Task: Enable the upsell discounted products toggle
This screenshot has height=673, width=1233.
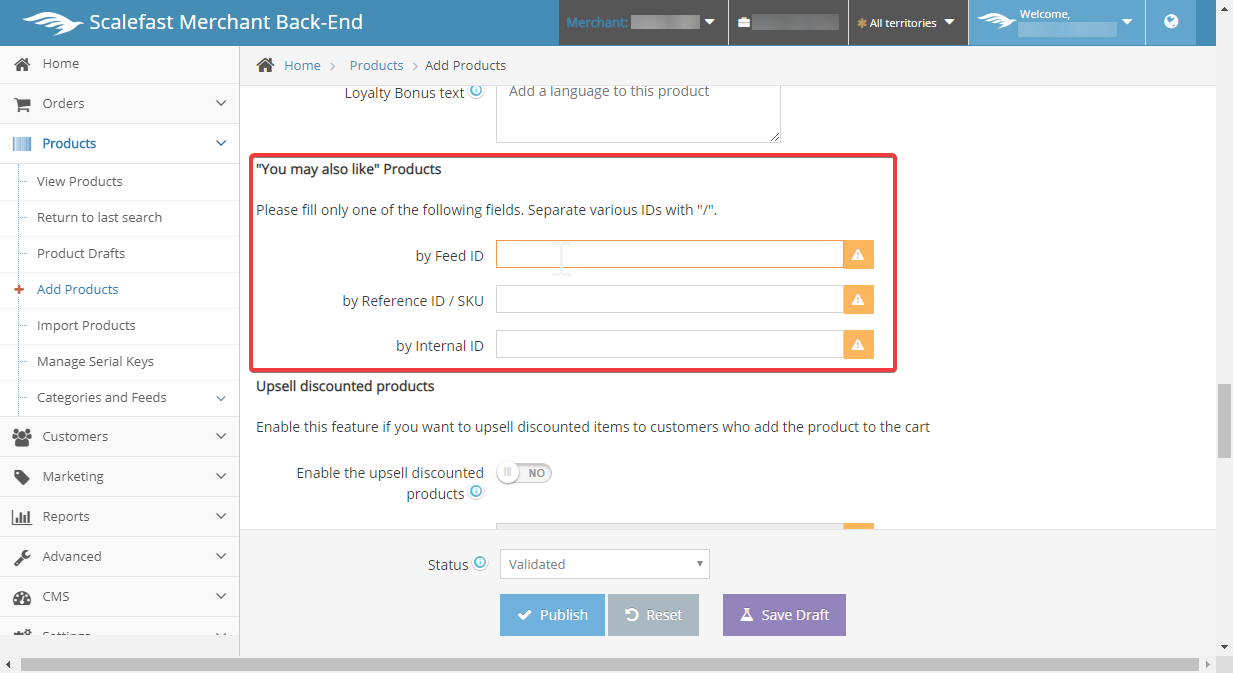Action: tap(524, 473)
